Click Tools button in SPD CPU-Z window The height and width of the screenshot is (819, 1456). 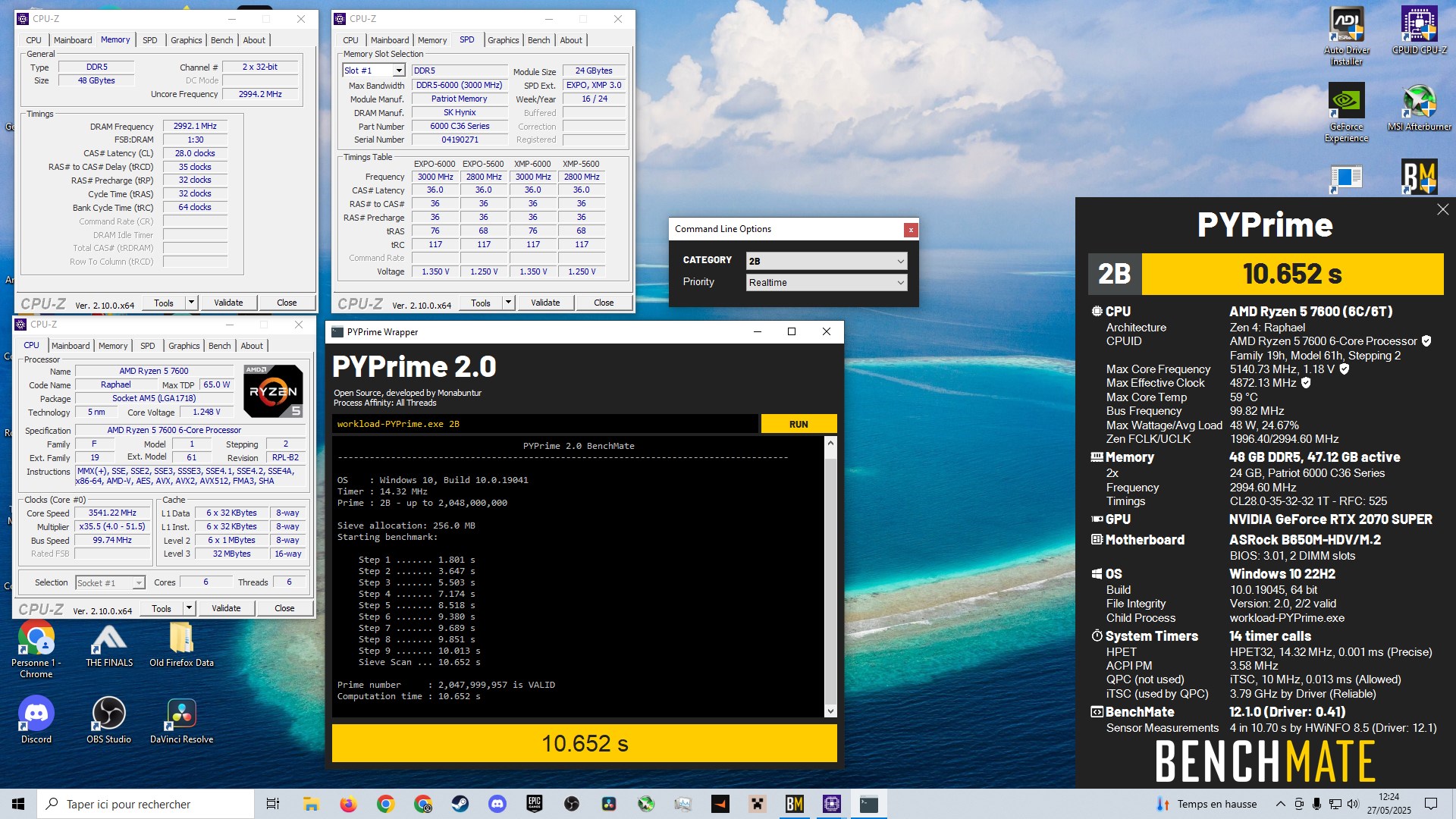pos(481,303)
